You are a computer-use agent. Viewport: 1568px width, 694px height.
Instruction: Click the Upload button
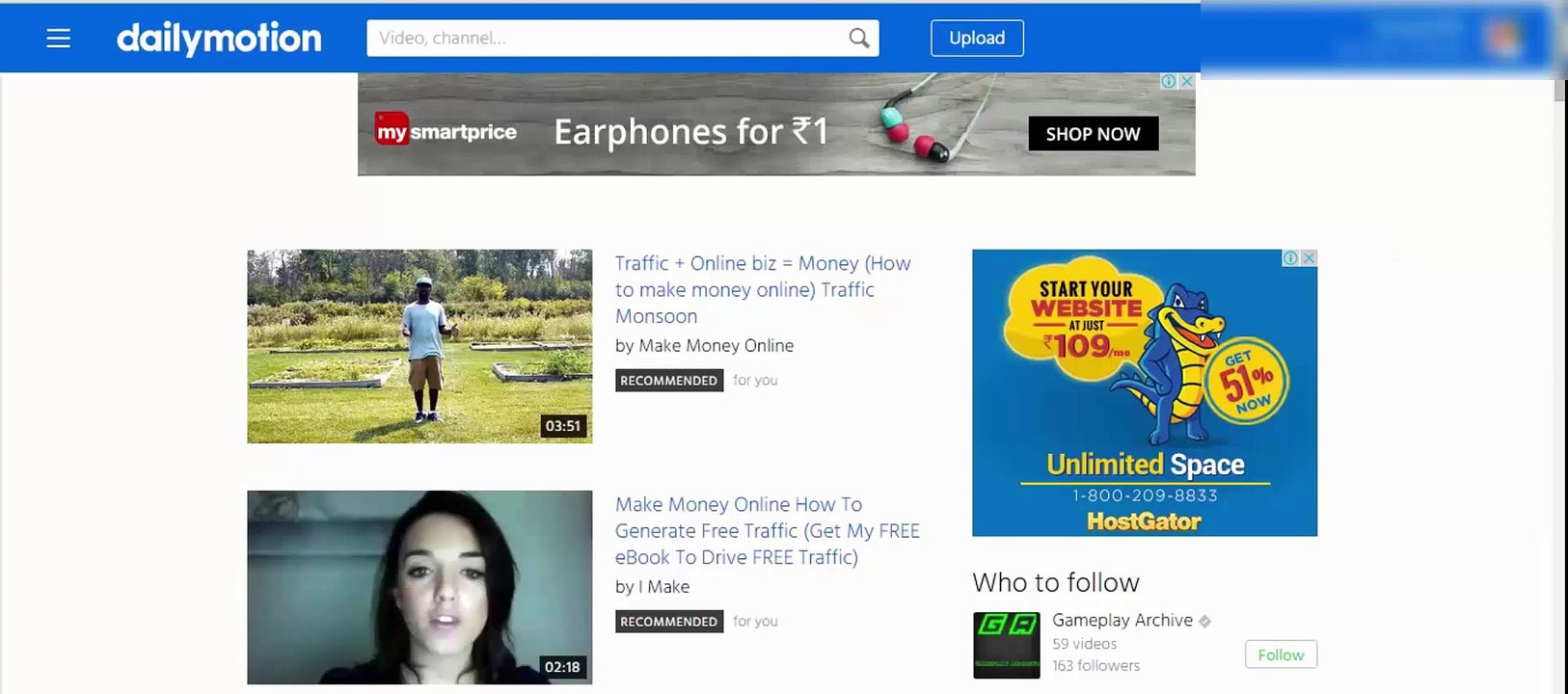977,39
